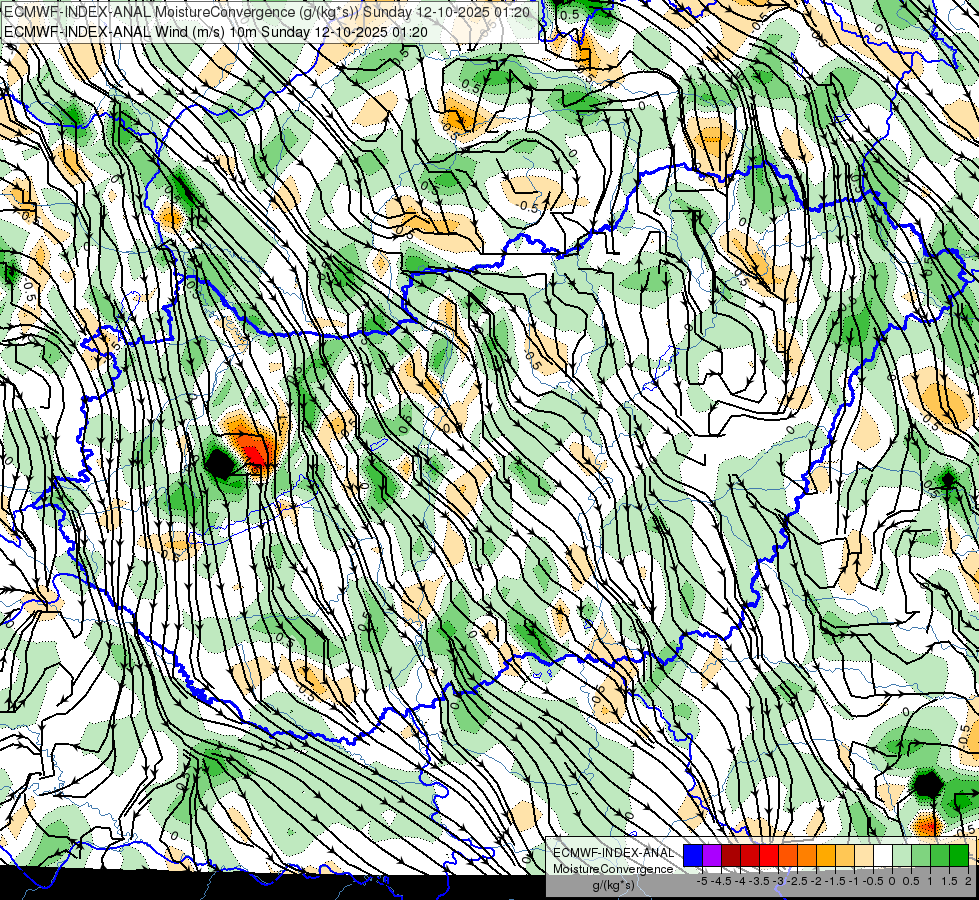This screenshot has width=979, height=900.
Task: Click the pale peach swatch between -1 and -0.5
Action: [x=864, y=856]
